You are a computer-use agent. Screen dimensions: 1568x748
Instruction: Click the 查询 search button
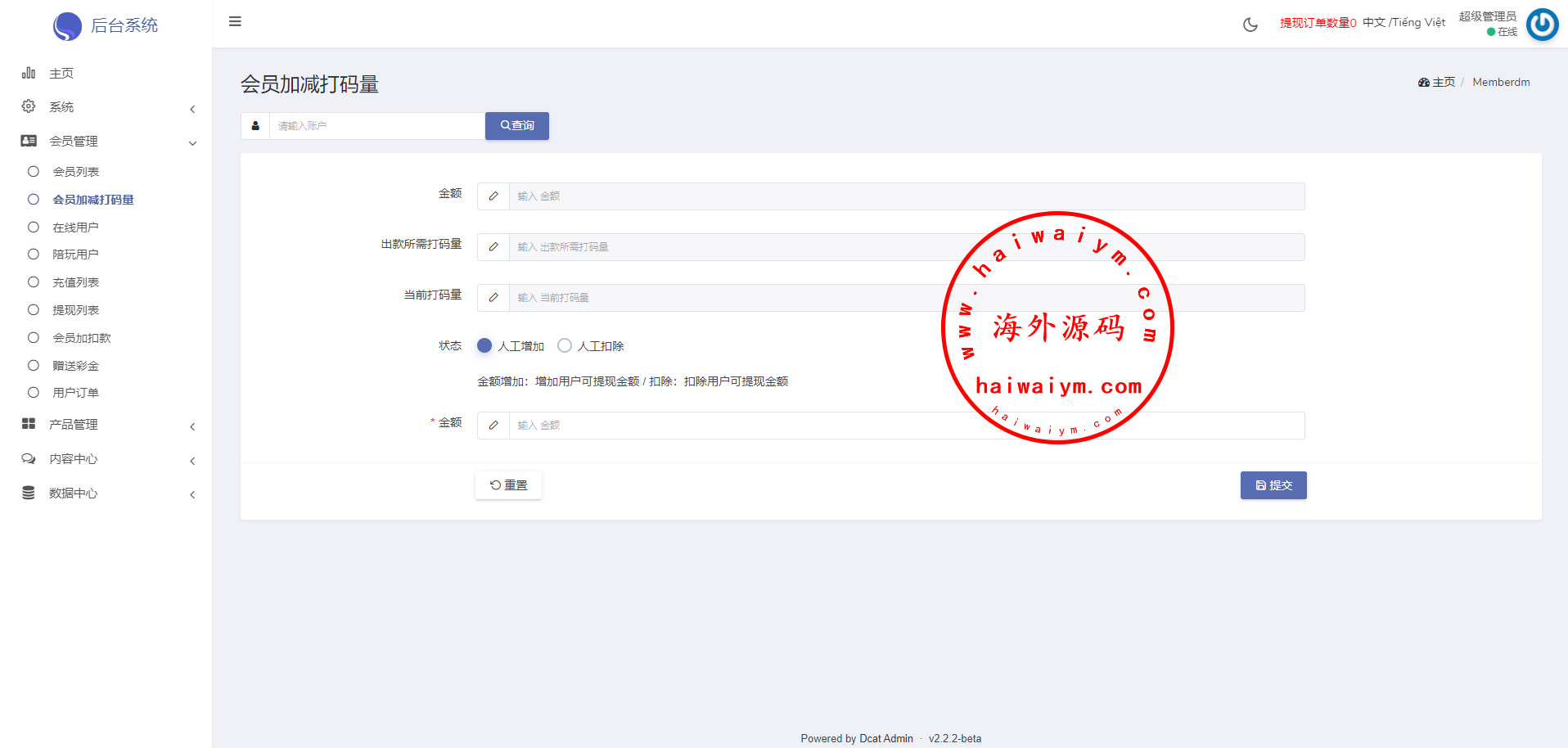[516, 126]
